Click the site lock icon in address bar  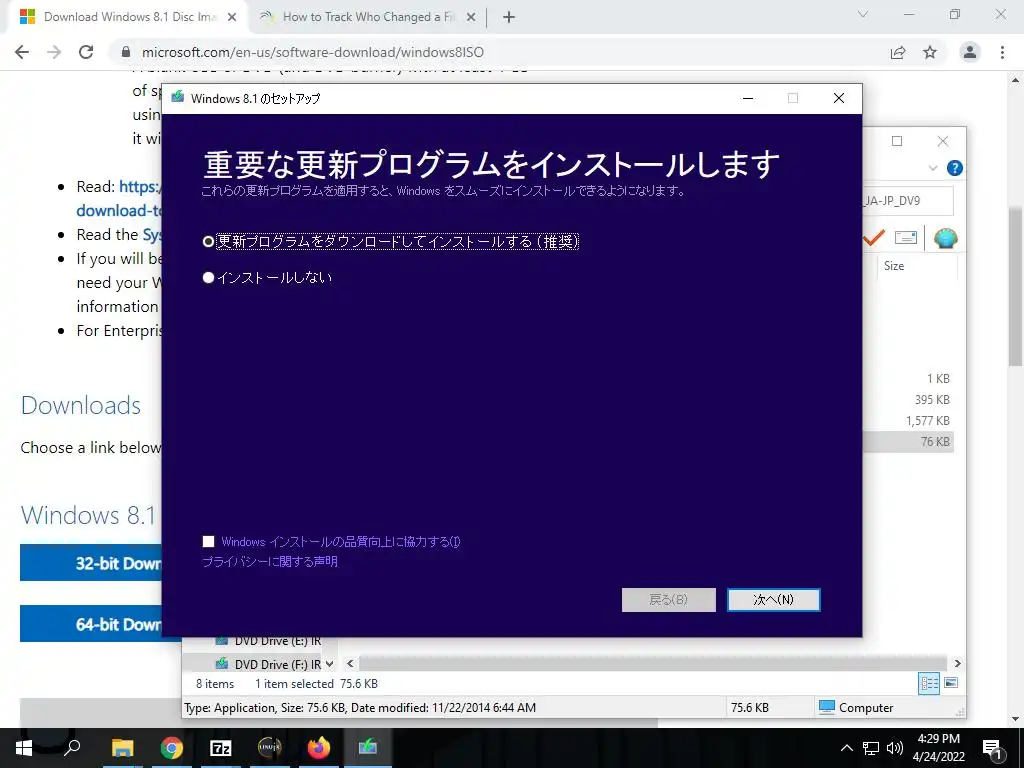(127, 52)
